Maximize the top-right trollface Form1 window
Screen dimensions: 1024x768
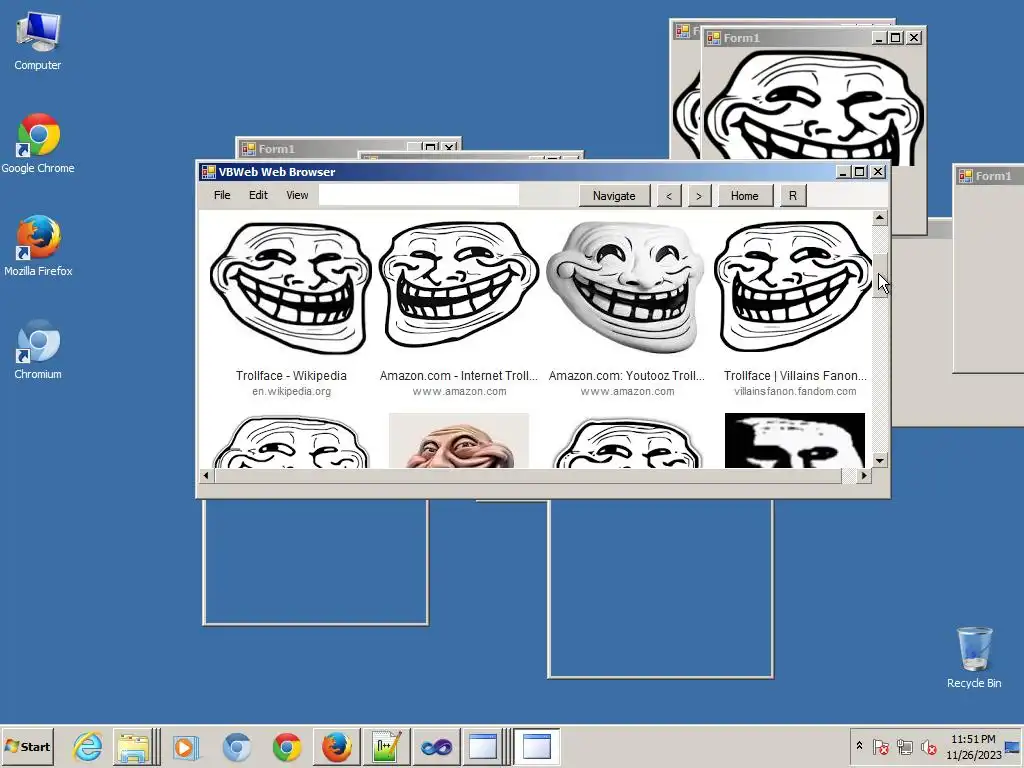(x=896, y=38)
